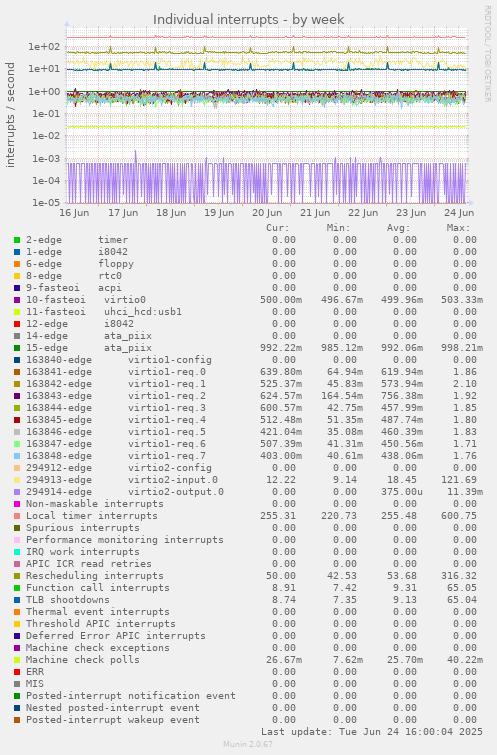
Task: Click the 'Avg:' column header
Action: coord(398,228)
